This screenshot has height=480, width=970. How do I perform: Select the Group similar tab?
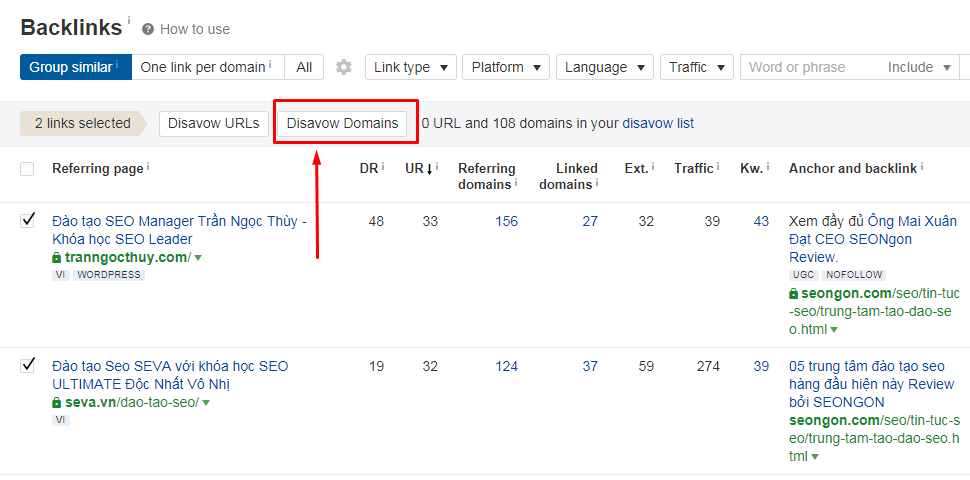pyautogui.click(x=75, y=67)
